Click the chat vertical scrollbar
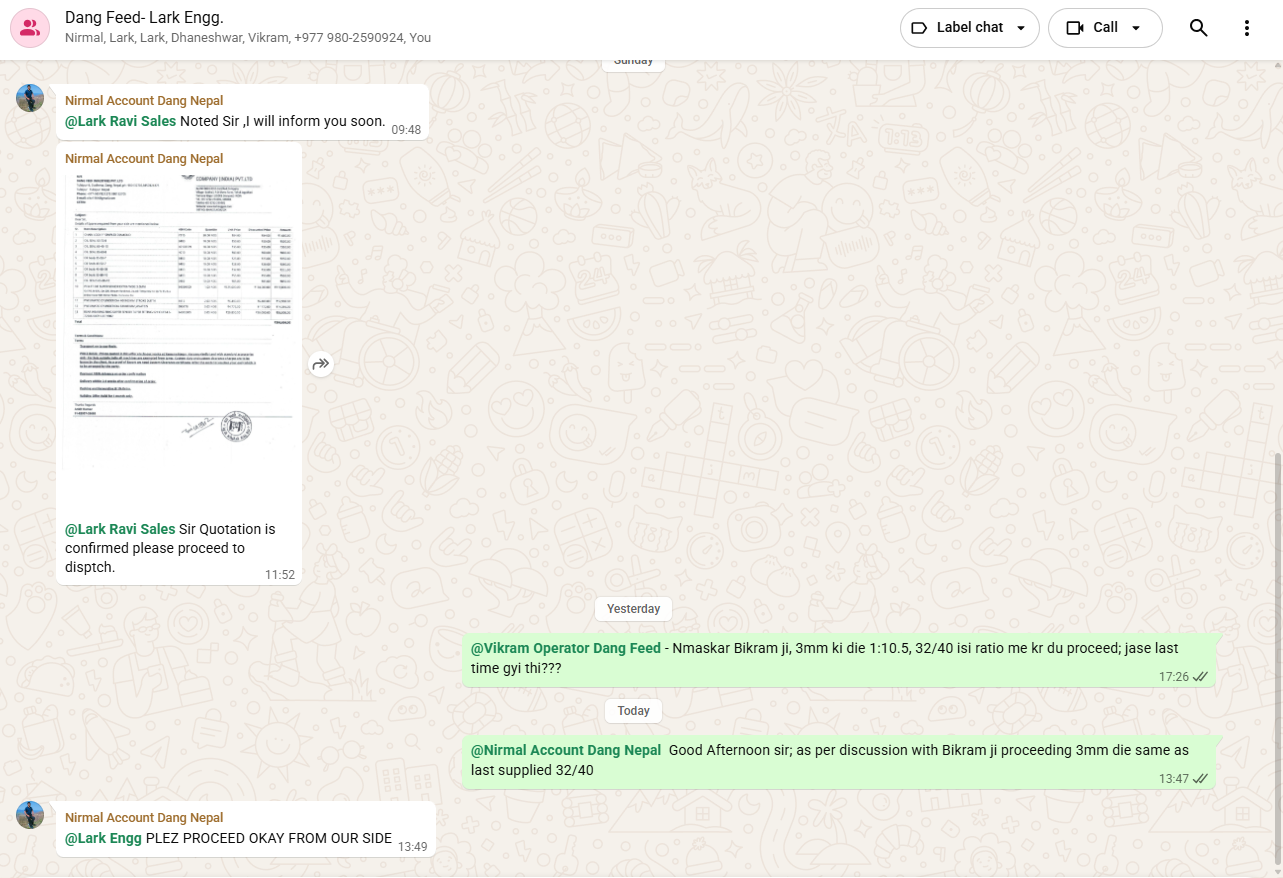 tap(1278, 660)
